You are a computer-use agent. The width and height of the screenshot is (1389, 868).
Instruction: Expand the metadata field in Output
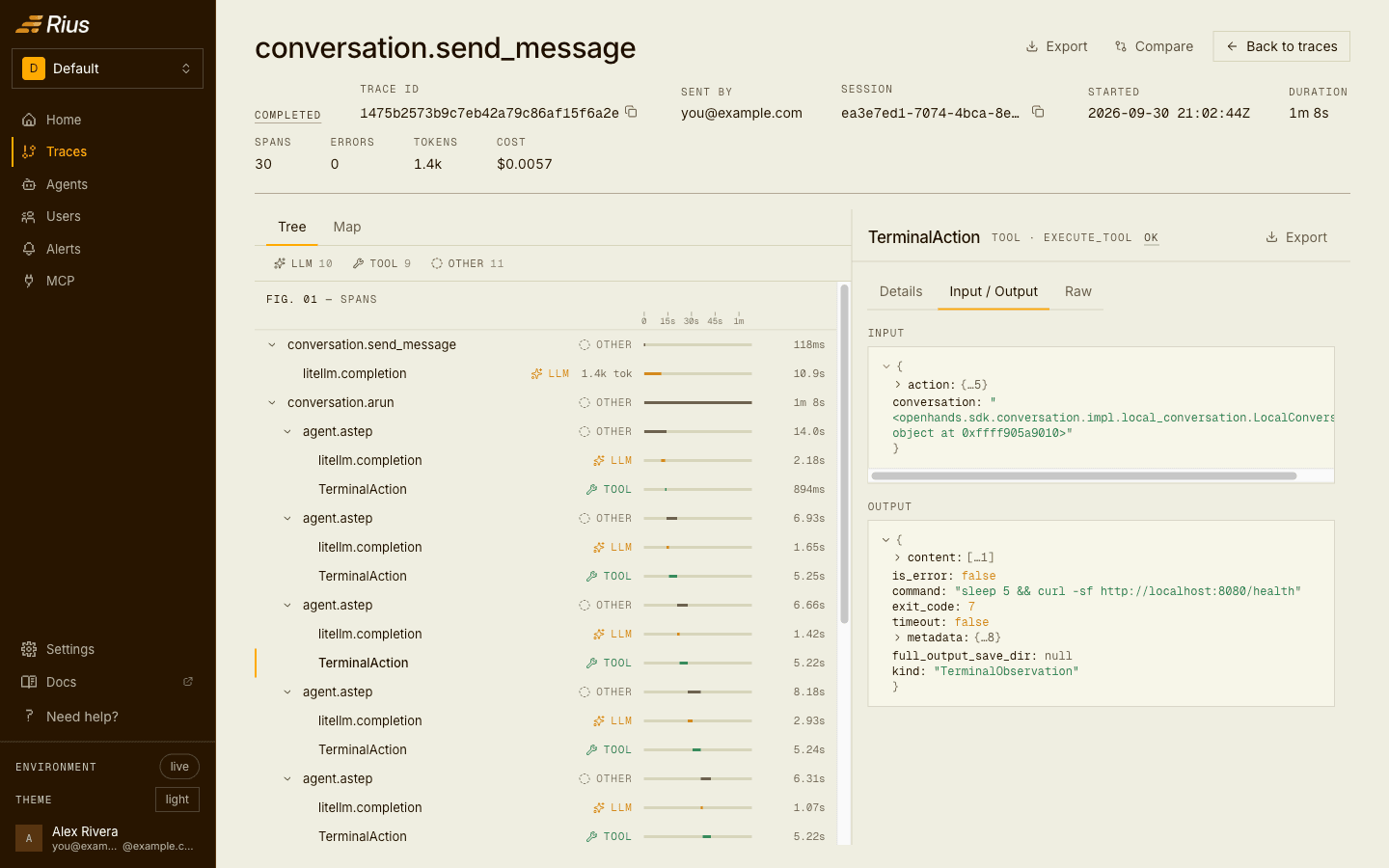(x=897, y=637)
